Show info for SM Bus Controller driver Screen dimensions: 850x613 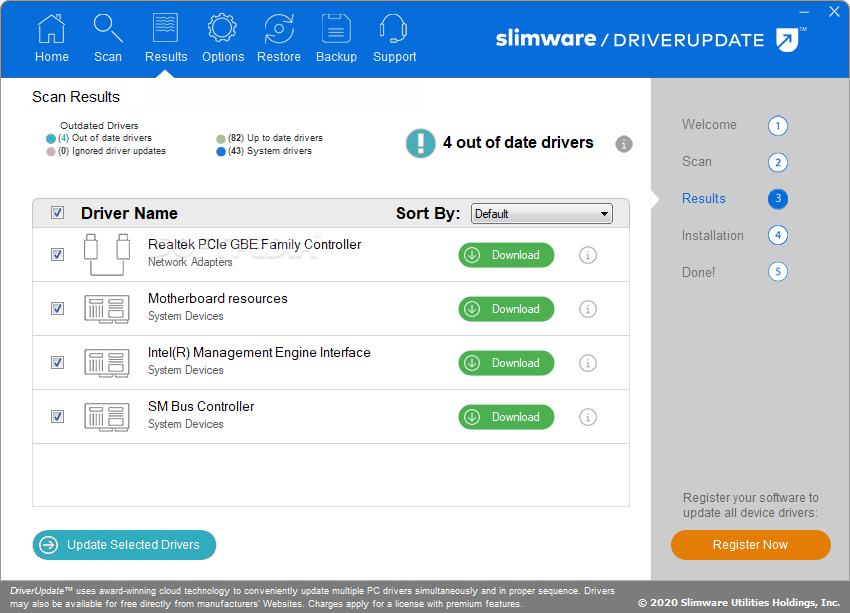588,417
